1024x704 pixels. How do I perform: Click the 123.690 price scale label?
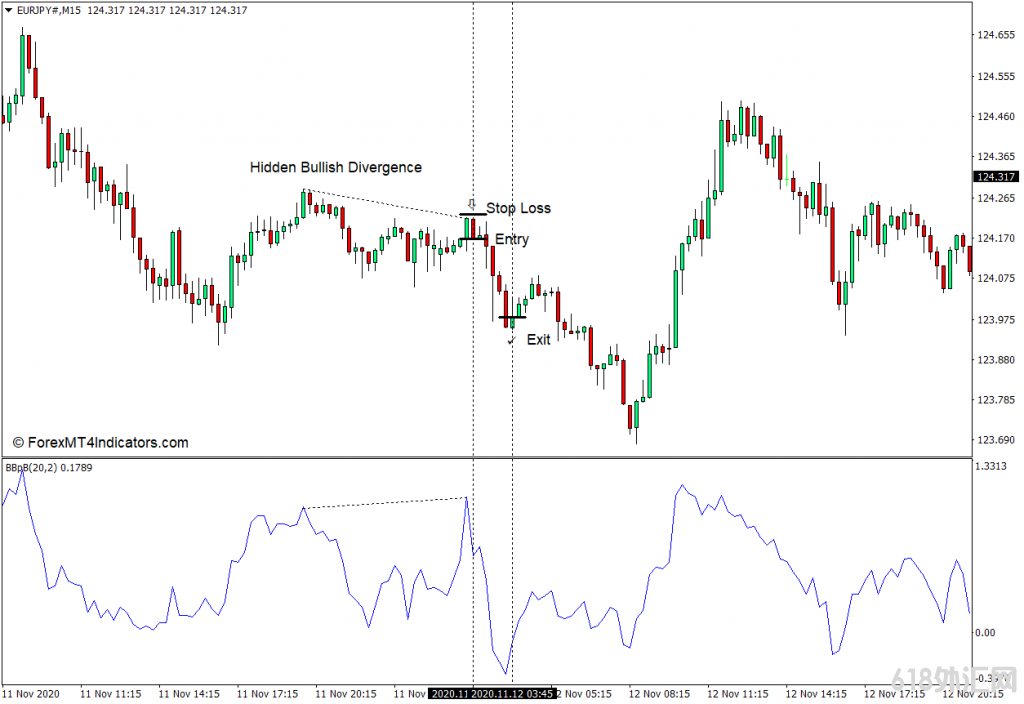point(996,440)
